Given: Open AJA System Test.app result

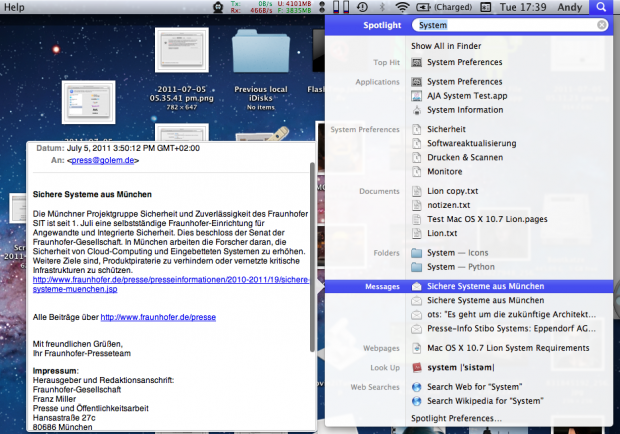Looking at the screenshot, I should click(467, 96).
